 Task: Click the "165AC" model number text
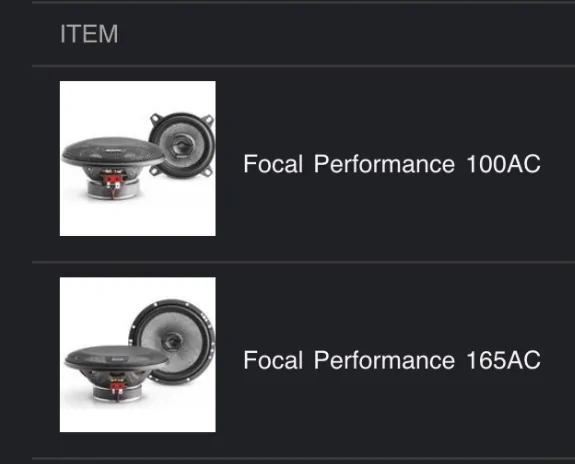[x=503, y=360]
